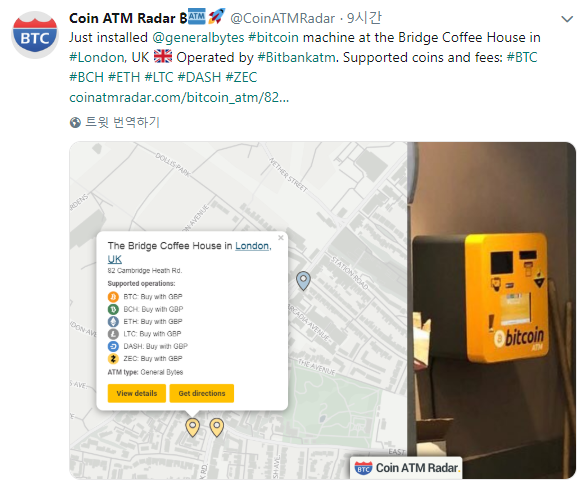
Task: Open the coinatmradar.com/bitcoin_atm link
Action: (179, 97)
